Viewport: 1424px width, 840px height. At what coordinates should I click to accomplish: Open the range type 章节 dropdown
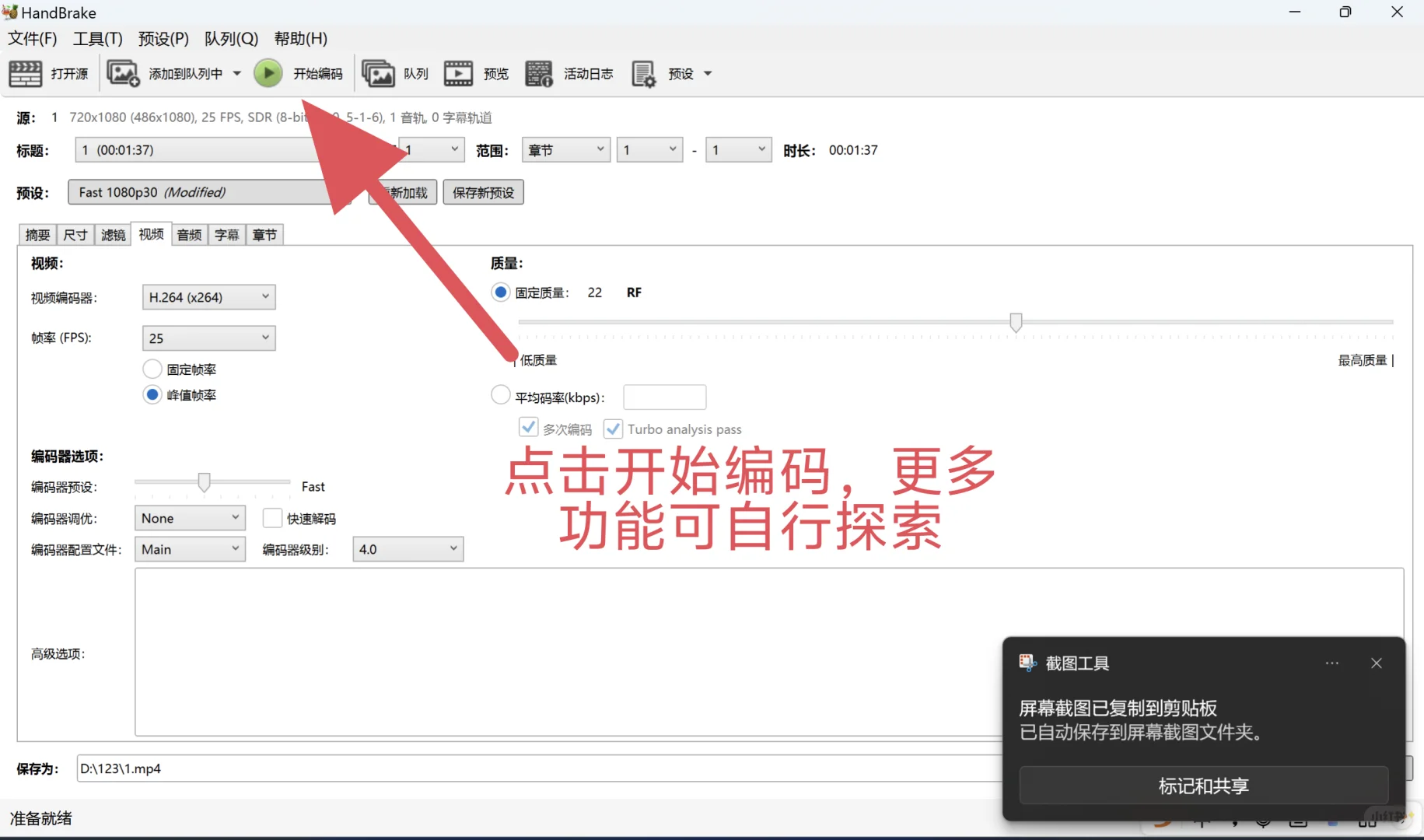tap(565, 150)
